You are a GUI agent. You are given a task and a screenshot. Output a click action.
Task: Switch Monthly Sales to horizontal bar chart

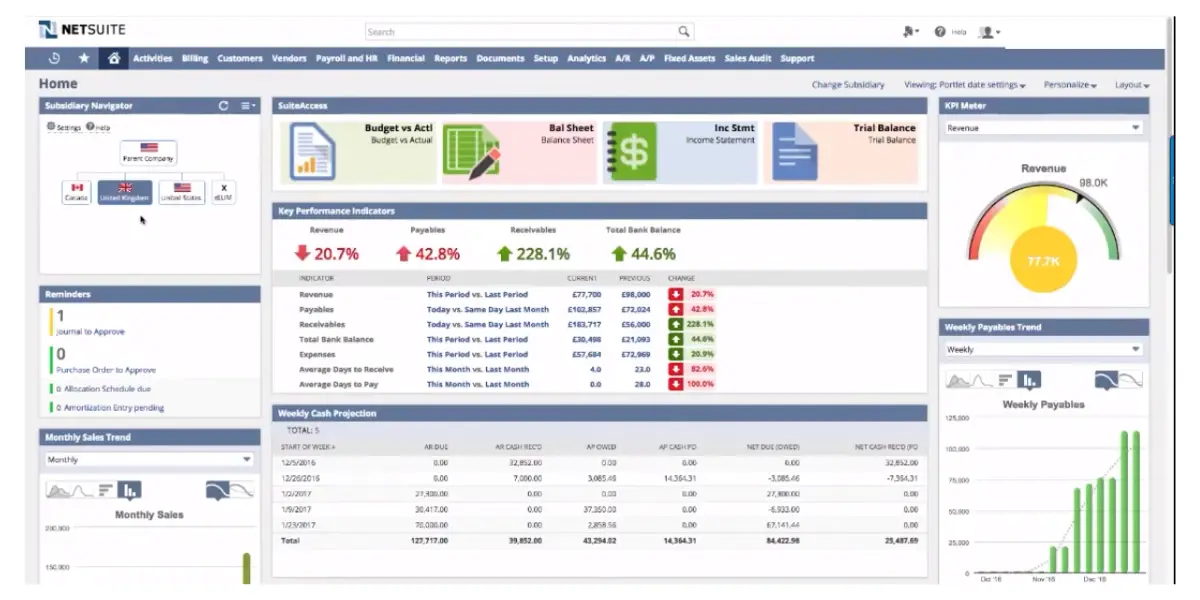click(105, 490)
